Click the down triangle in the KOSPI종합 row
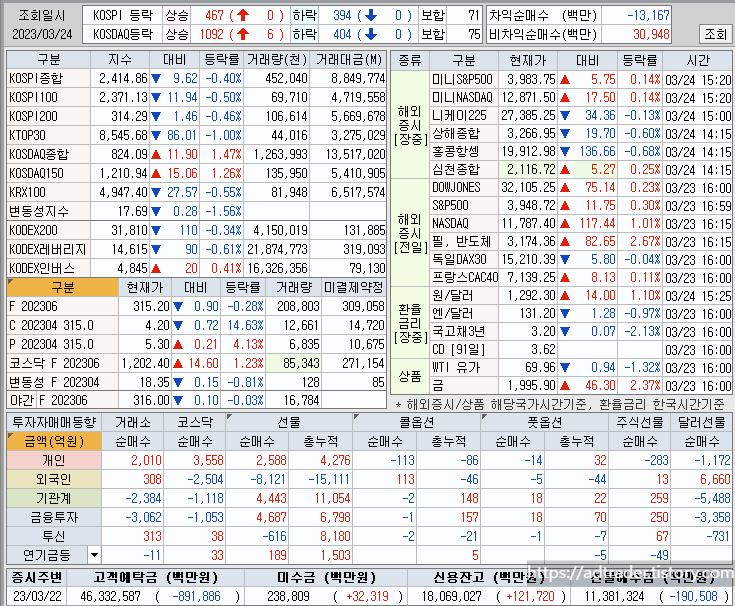This screenshot has height=606, width=735. point(156,78)
